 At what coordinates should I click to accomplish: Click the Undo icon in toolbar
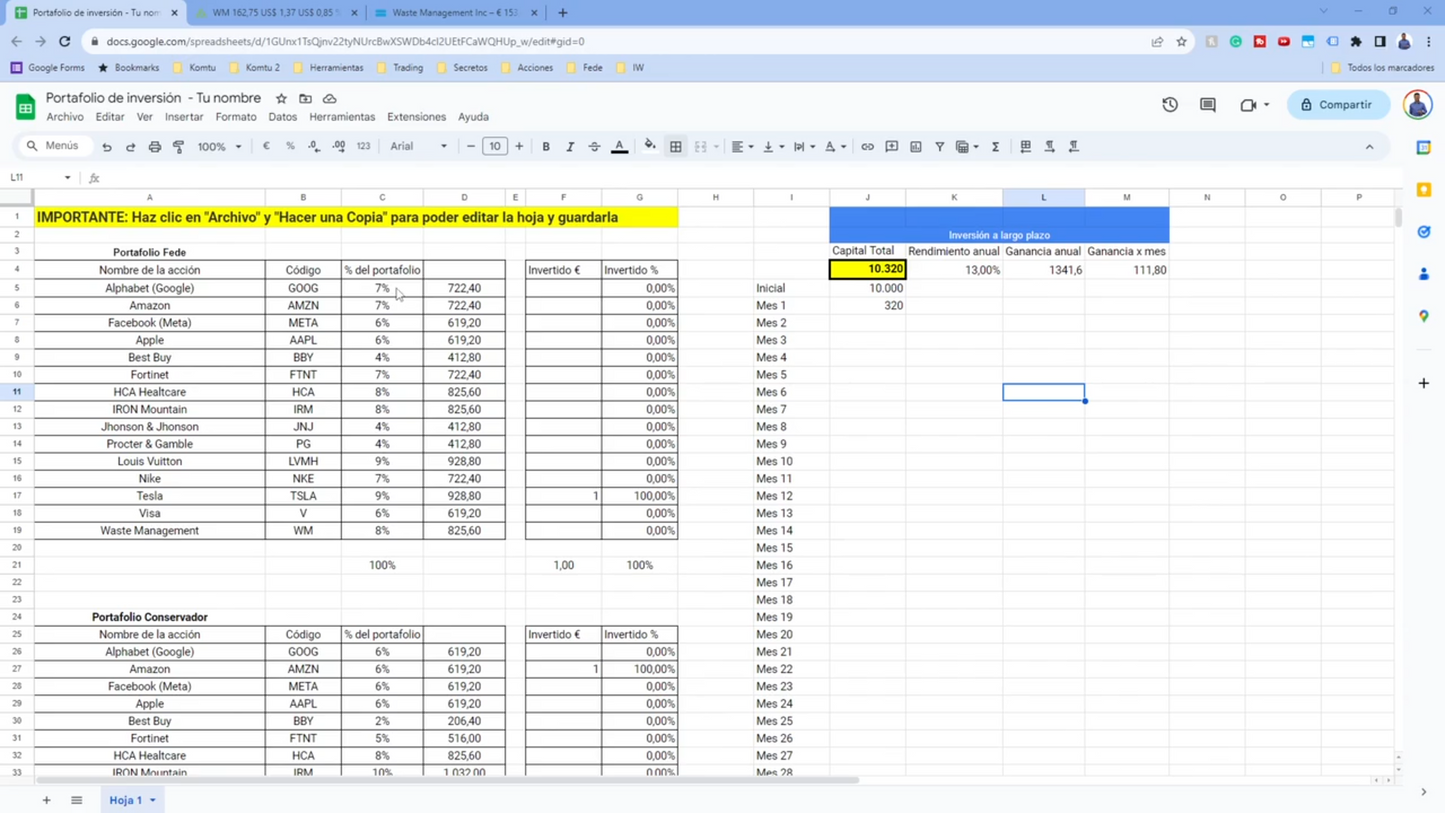pyautogui.click(x=107, y=147)
